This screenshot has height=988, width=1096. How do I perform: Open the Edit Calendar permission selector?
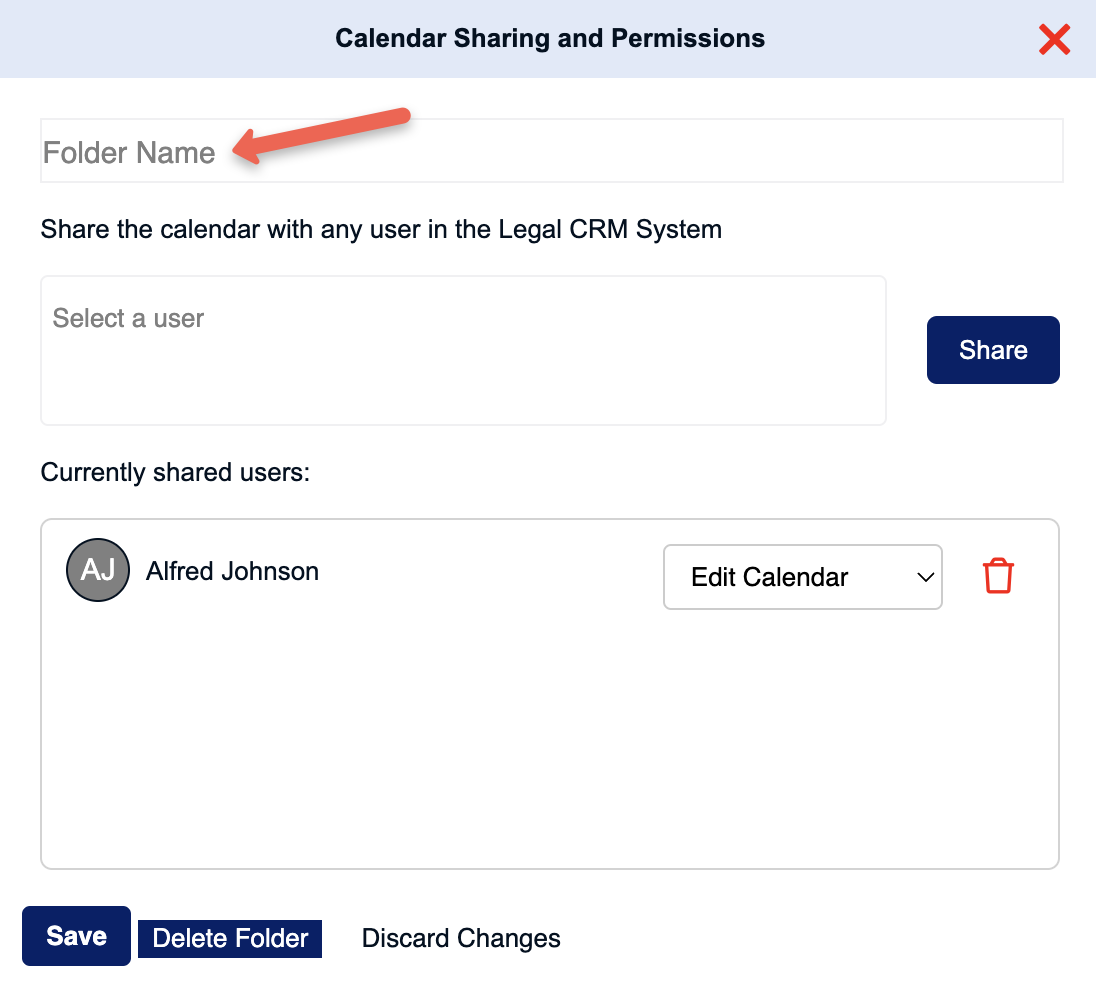[x=802, y=577]
